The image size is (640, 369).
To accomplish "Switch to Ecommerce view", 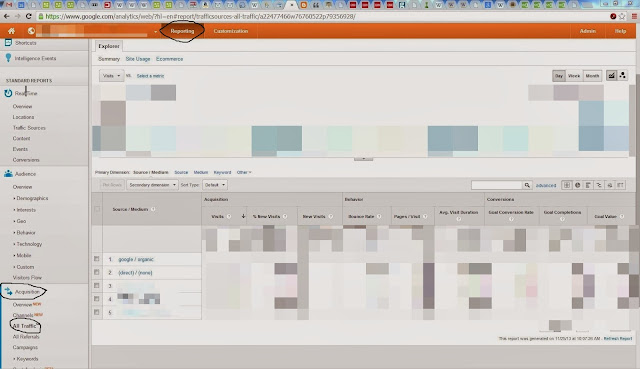I will pyautogui.click(x=169, y=59).
